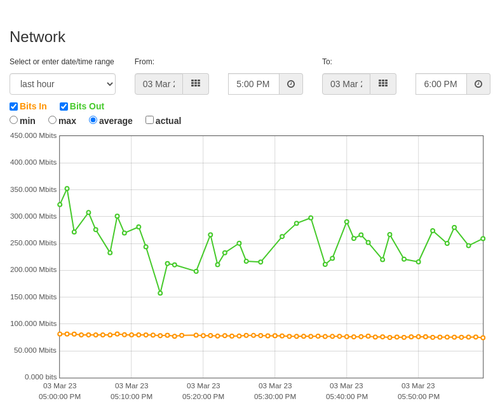500x403 pixels.
Task: Select the max radio button
Action: [x=52, y=120]
